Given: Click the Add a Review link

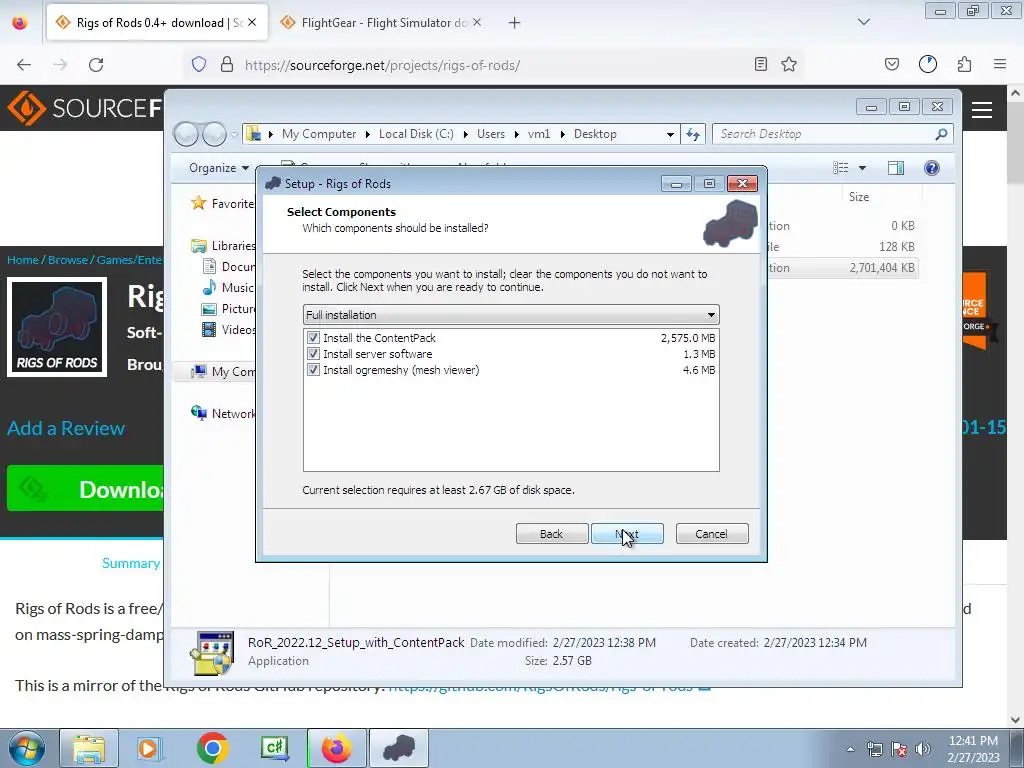Looking at the screenshot, I should 66,428.
